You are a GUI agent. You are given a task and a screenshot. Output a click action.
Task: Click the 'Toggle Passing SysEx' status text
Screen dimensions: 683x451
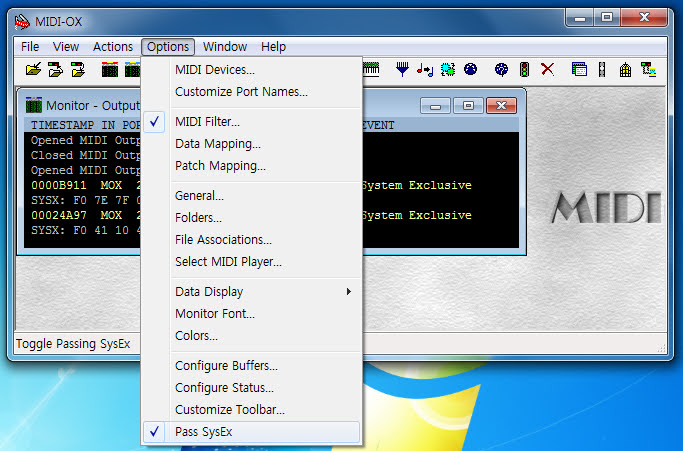[x=73, y=344]
